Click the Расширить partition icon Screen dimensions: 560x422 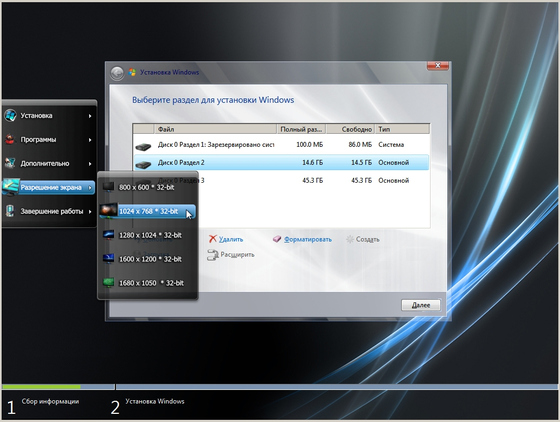click(213, 255)
